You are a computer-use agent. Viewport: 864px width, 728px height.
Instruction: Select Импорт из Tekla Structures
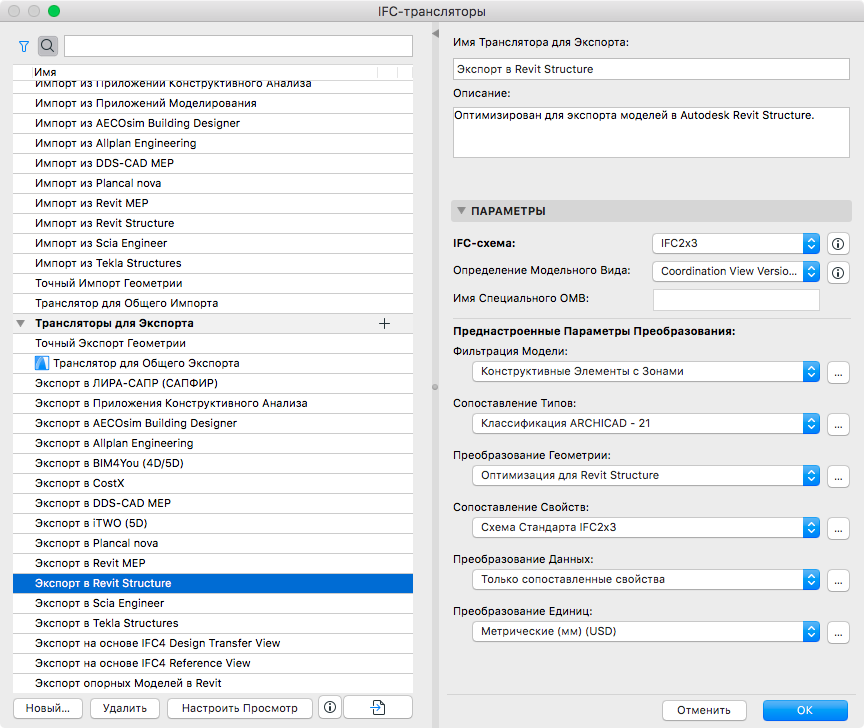click(213, 263)
